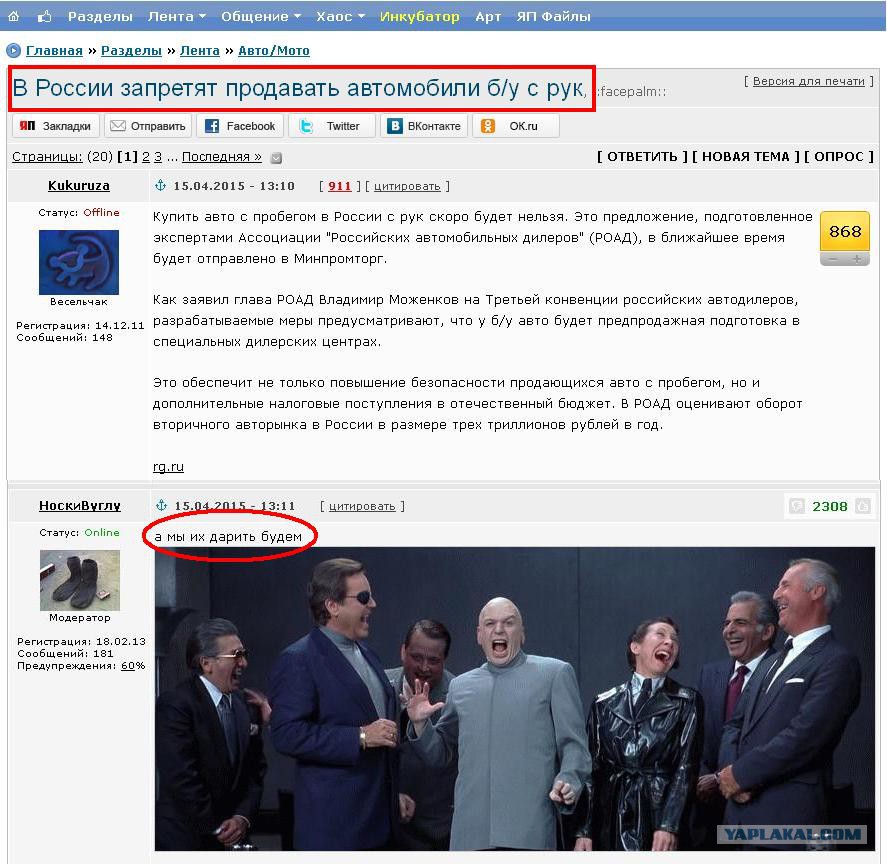This screenshot has width=887, height=864.
Task: Click the thumbs-up icon in navbar
Action: (x=44, y=16)
